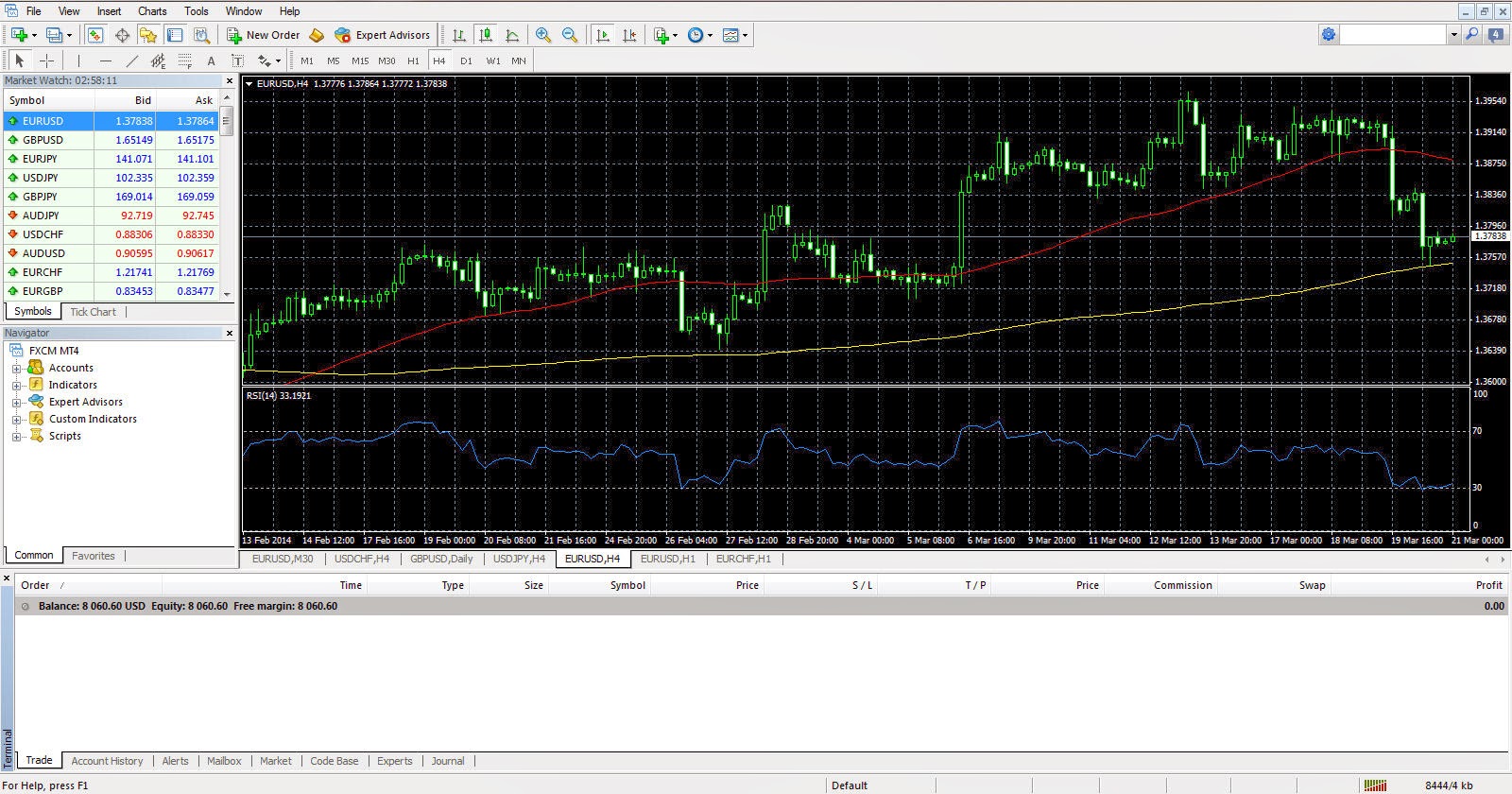The width and height of the screenshot is (1512, 794).
Task: Expand dropdown arrow beside new chart icon
Action: [x=34, y=35]
